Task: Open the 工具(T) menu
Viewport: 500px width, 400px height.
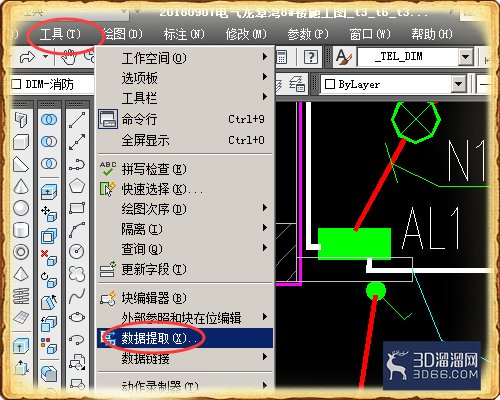Action: pyautogui.click(x=60, y=34)
